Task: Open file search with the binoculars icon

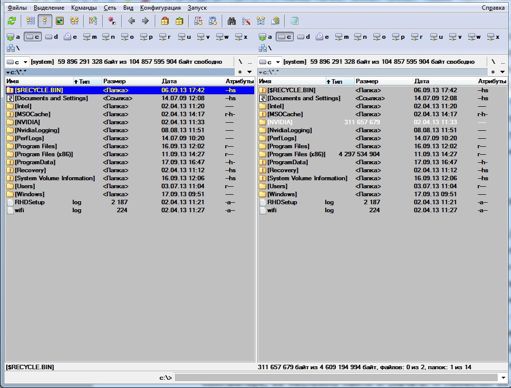Action: coord(232,21)
